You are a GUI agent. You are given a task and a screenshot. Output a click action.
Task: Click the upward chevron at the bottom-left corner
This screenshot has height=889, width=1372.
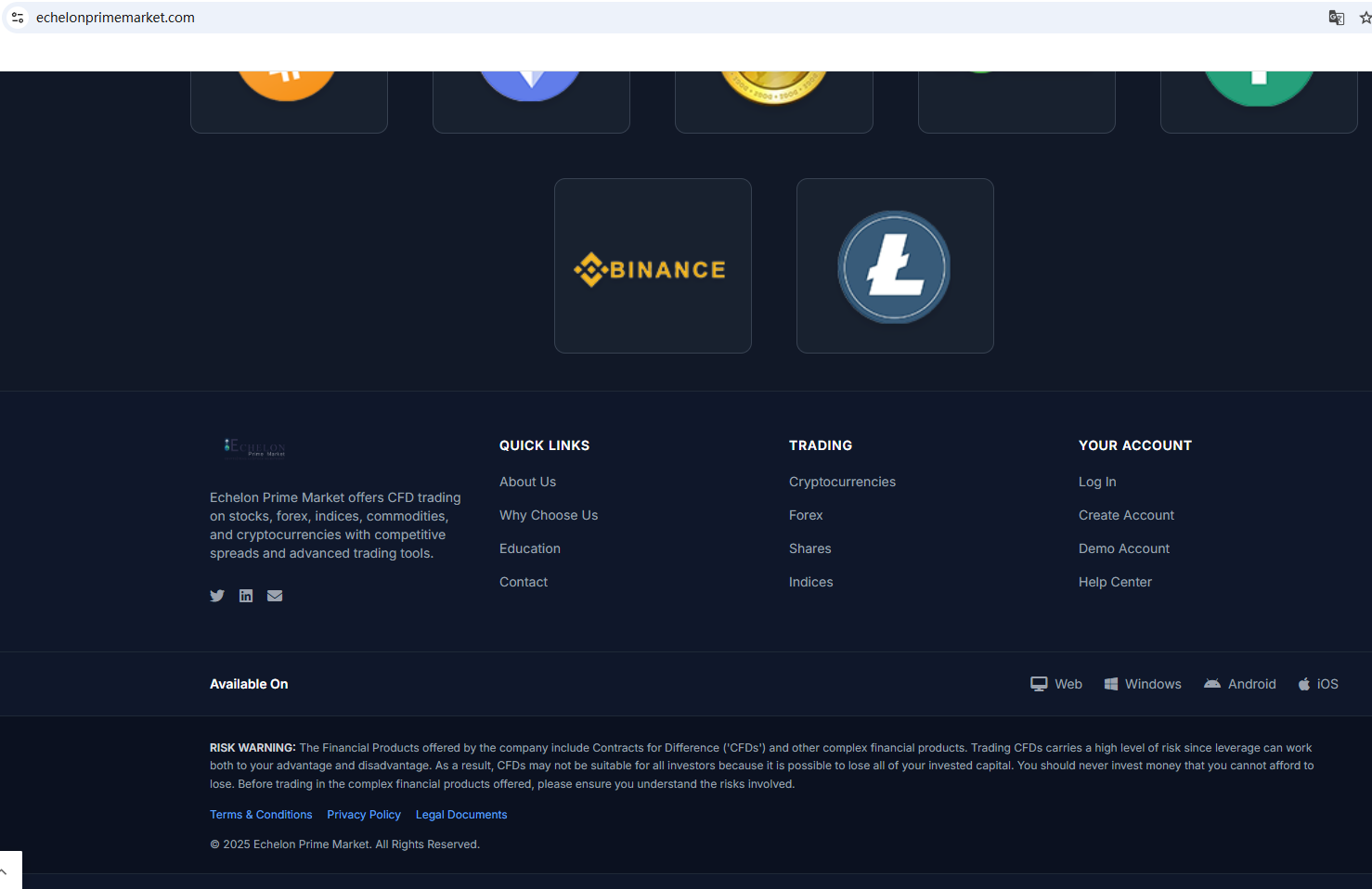point(4,871)
